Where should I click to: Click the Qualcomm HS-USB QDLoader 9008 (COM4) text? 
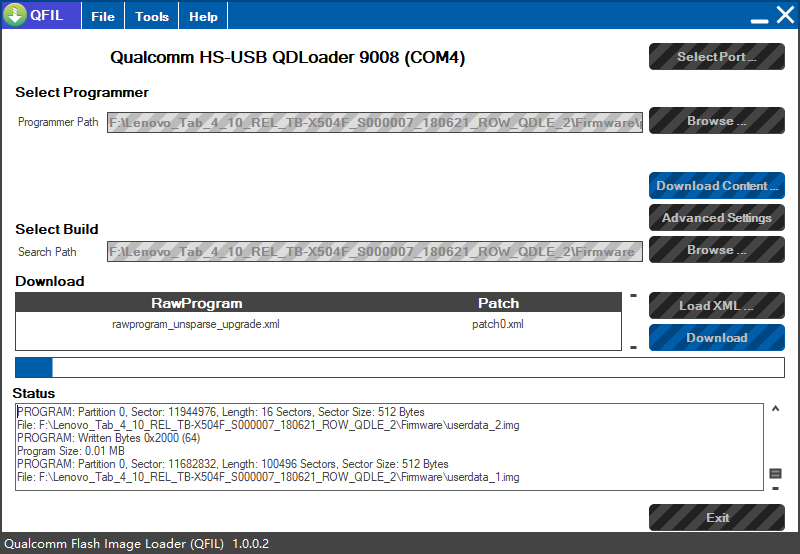pos(288,57)
